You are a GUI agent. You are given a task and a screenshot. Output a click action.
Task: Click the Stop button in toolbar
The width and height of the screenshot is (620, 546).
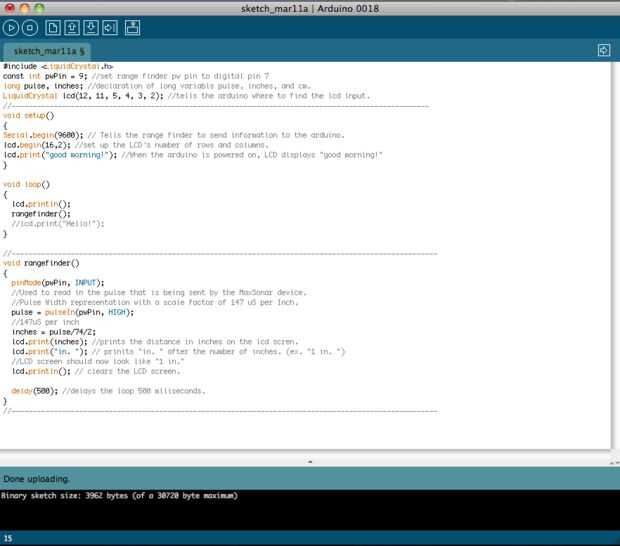30,28
